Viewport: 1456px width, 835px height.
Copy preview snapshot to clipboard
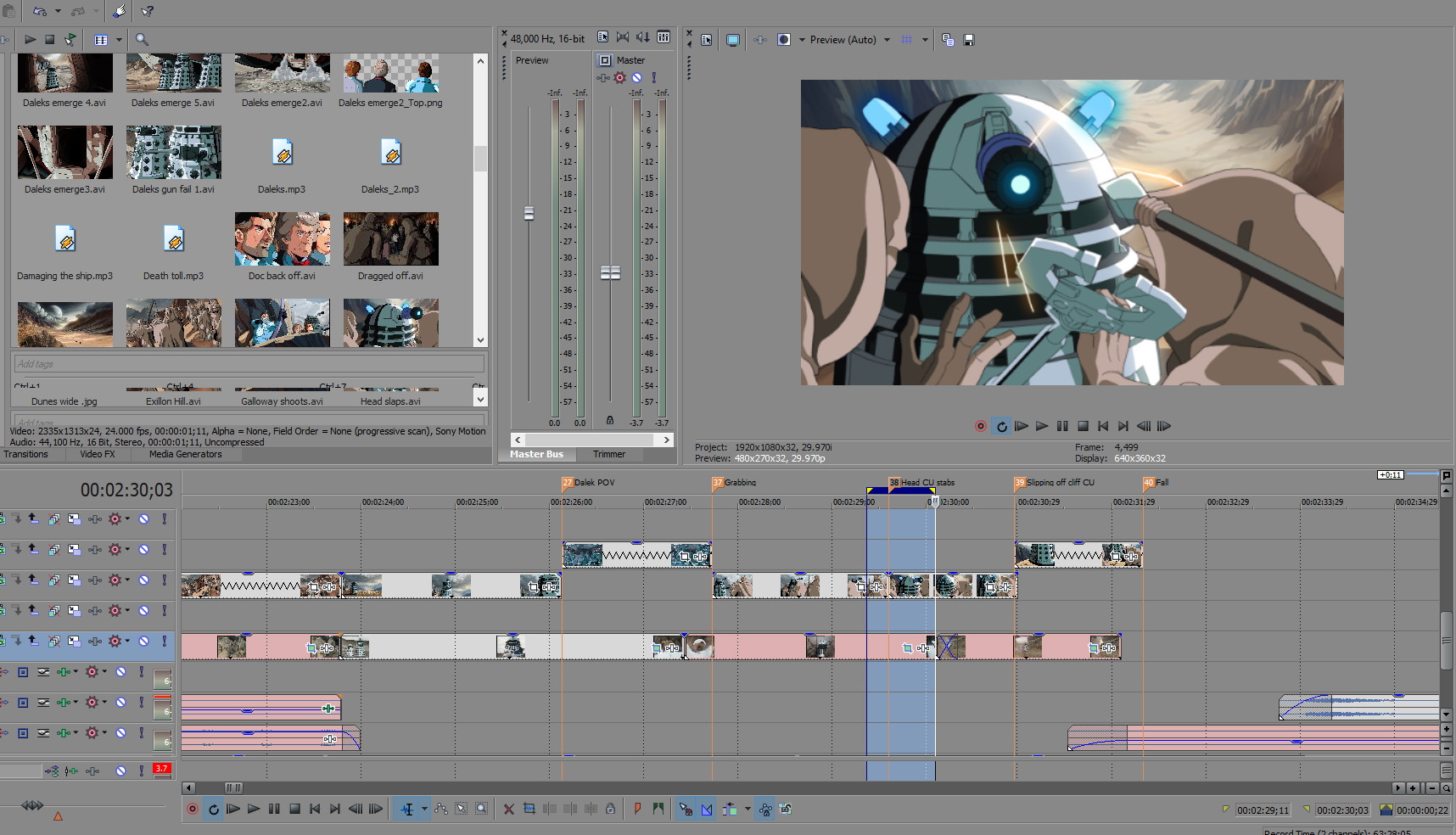tap(948, 40)
